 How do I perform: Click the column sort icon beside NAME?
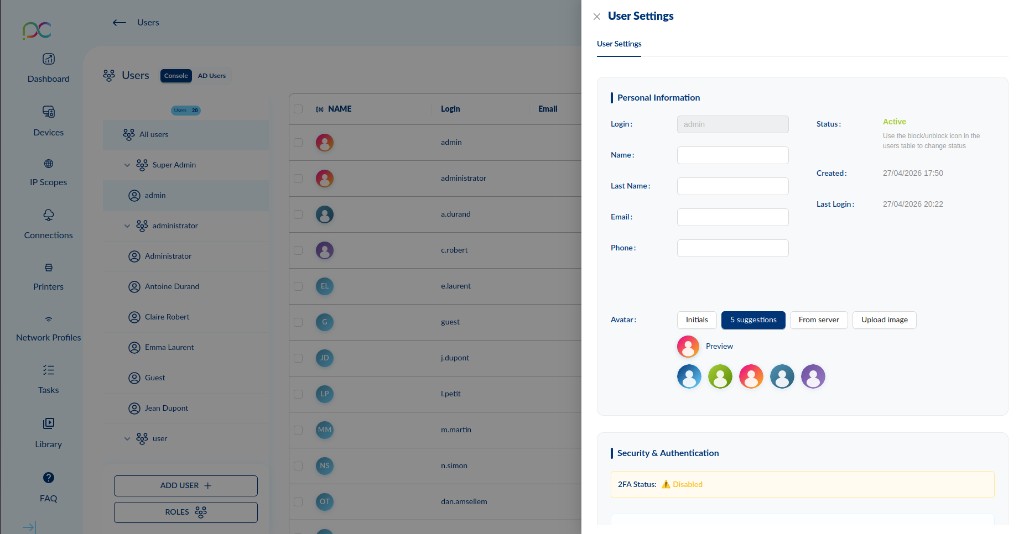click(319, 109)
